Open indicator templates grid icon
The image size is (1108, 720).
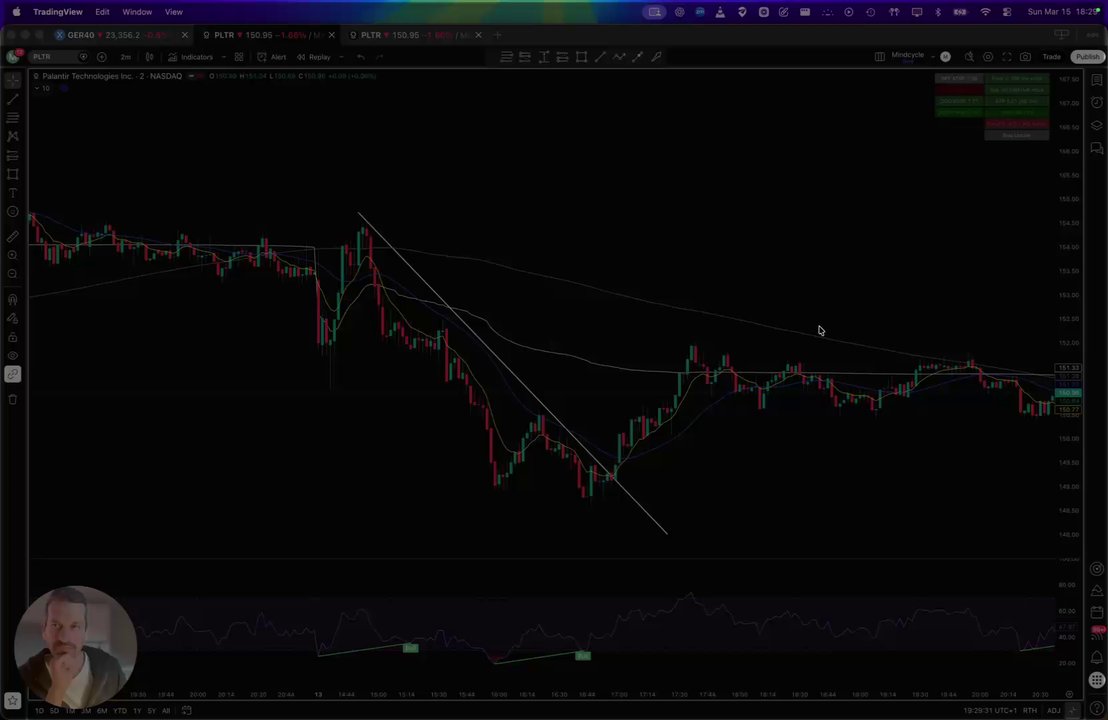coord(239,57)
